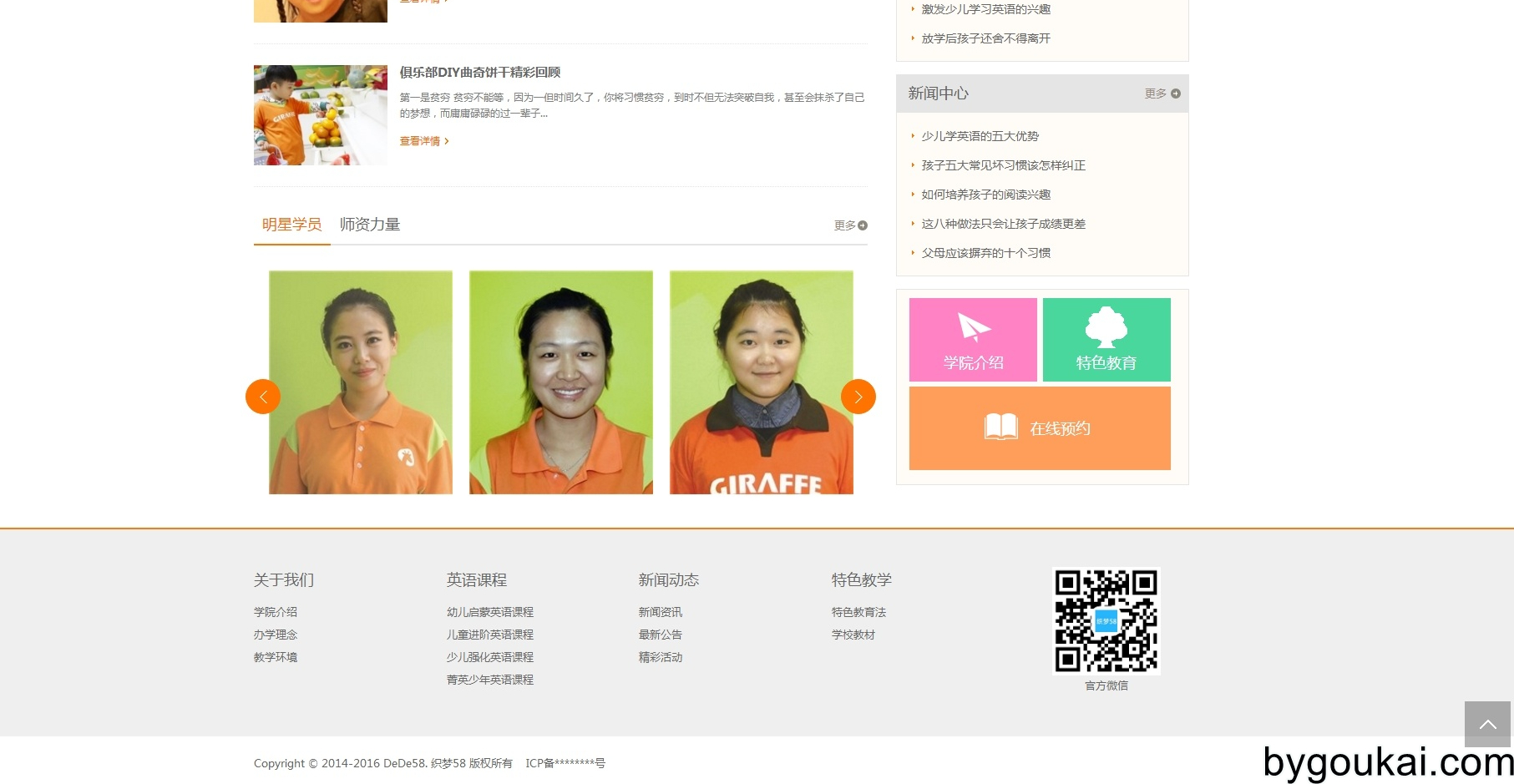This screenshot has height=784, width=1514.
Task: Click the 新闻中心 panel title
Action: pyautogui.click(x=939, y=94)
